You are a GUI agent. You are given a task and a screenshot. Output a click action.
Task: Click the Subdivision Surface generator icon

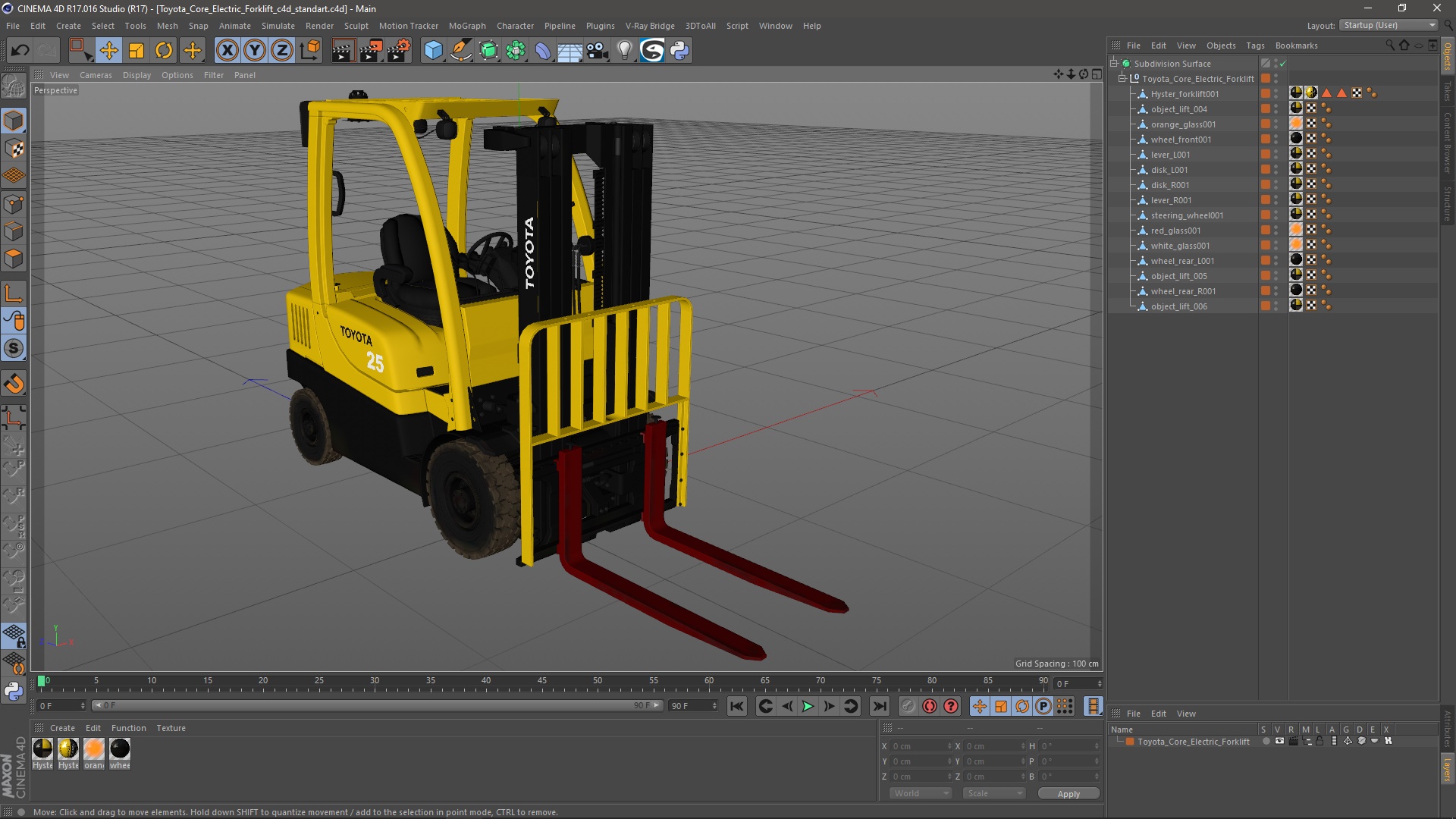488,51
